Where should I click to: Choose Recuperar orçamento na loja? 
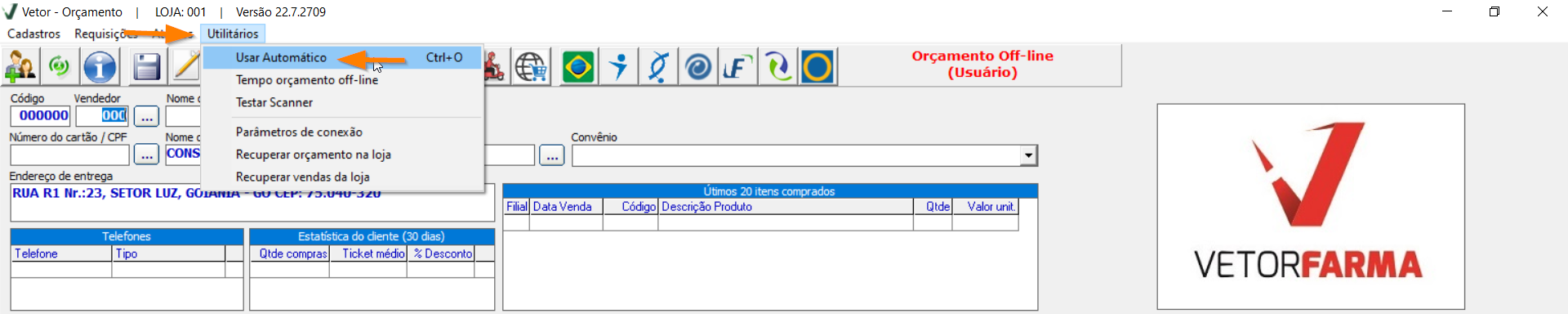(x=342, y=155)
